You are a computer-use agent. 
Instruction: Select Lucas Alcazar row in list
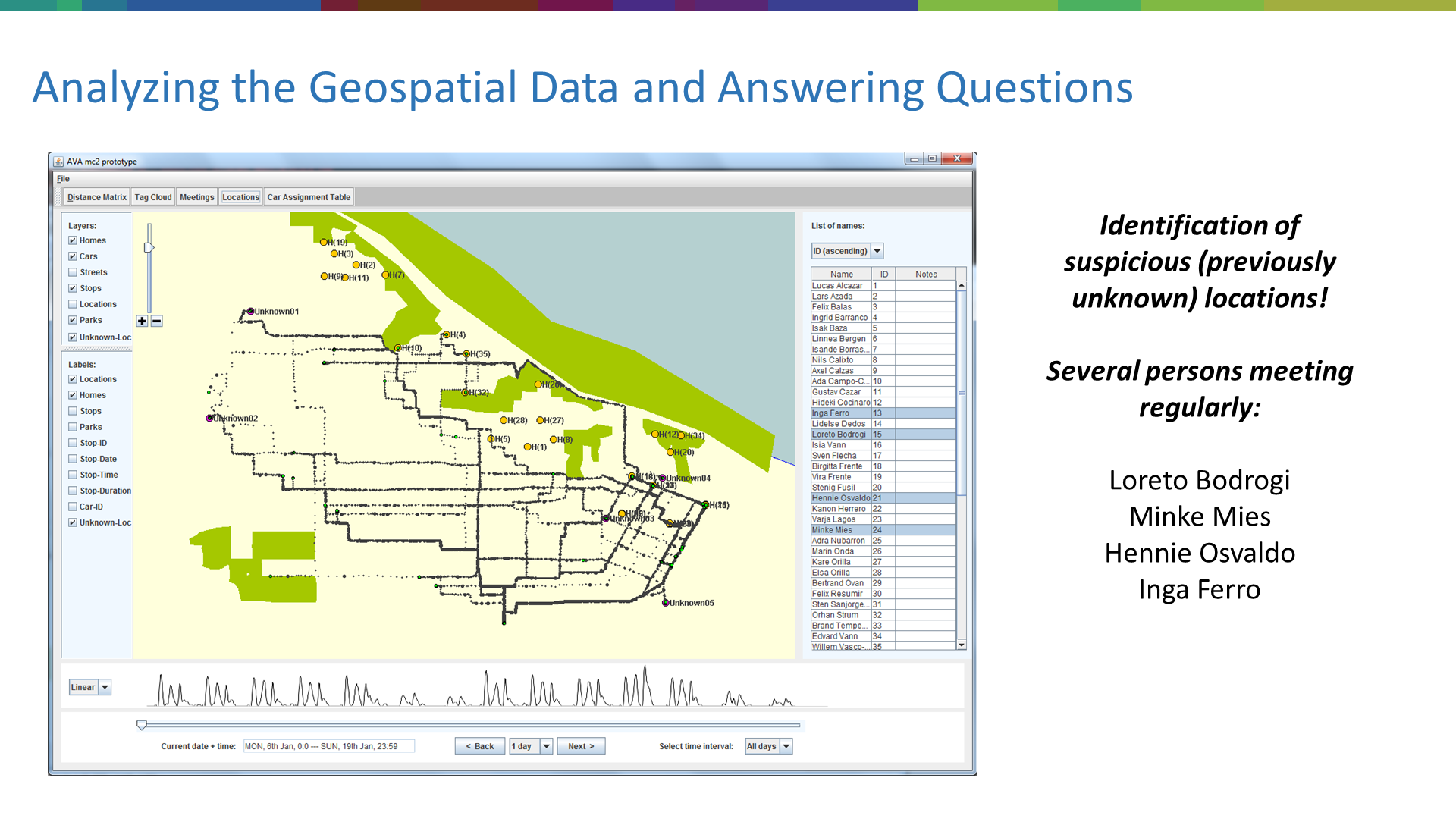(x=883, y=287)
